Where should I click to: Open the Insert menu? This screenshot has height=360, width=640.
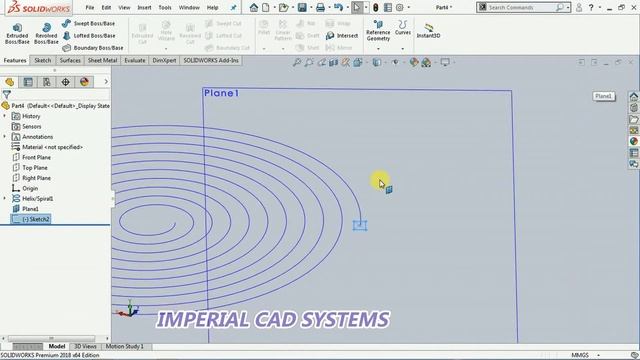[x=144, y=7]
